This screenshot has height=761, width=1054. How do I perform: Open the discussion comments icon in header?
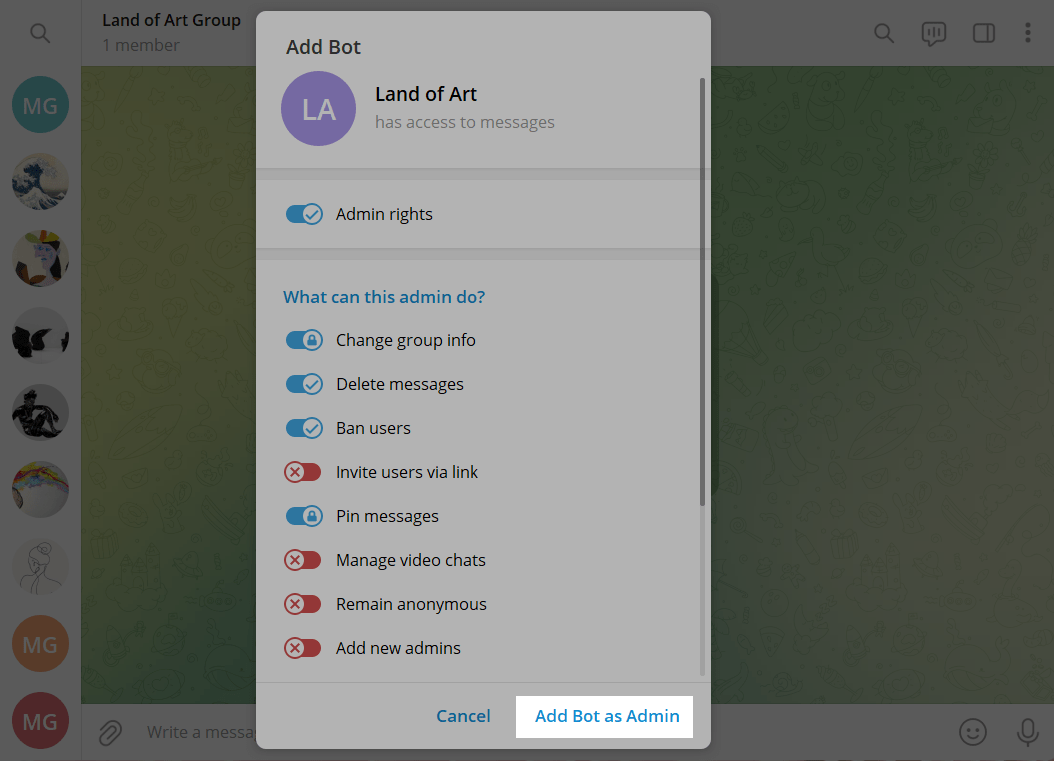click(x=933, y=33)
